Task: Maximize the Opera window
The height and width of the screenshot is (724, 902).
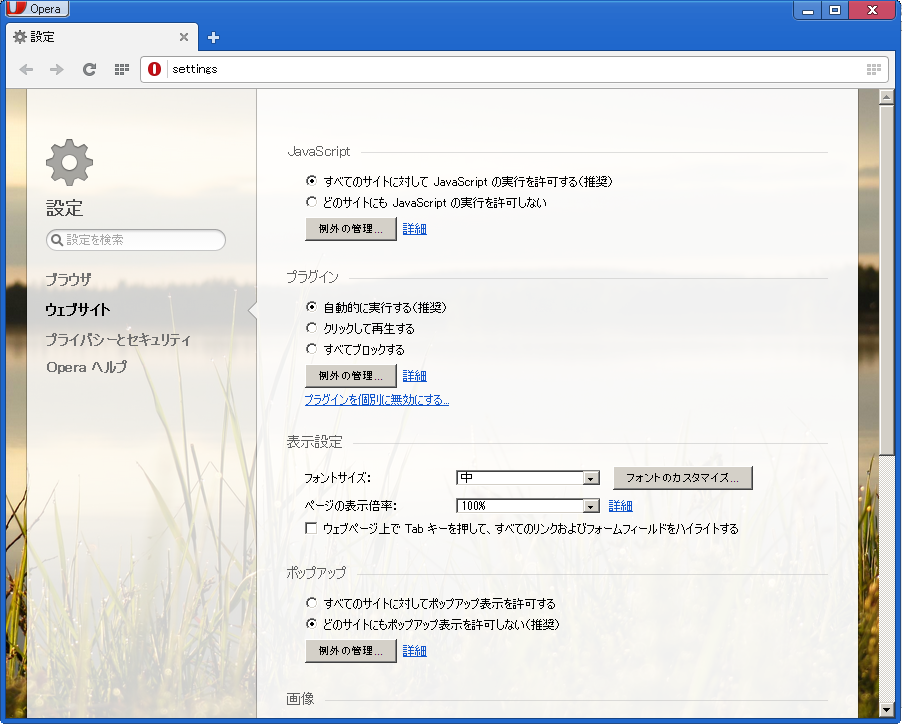Action: tap(834, 10)
